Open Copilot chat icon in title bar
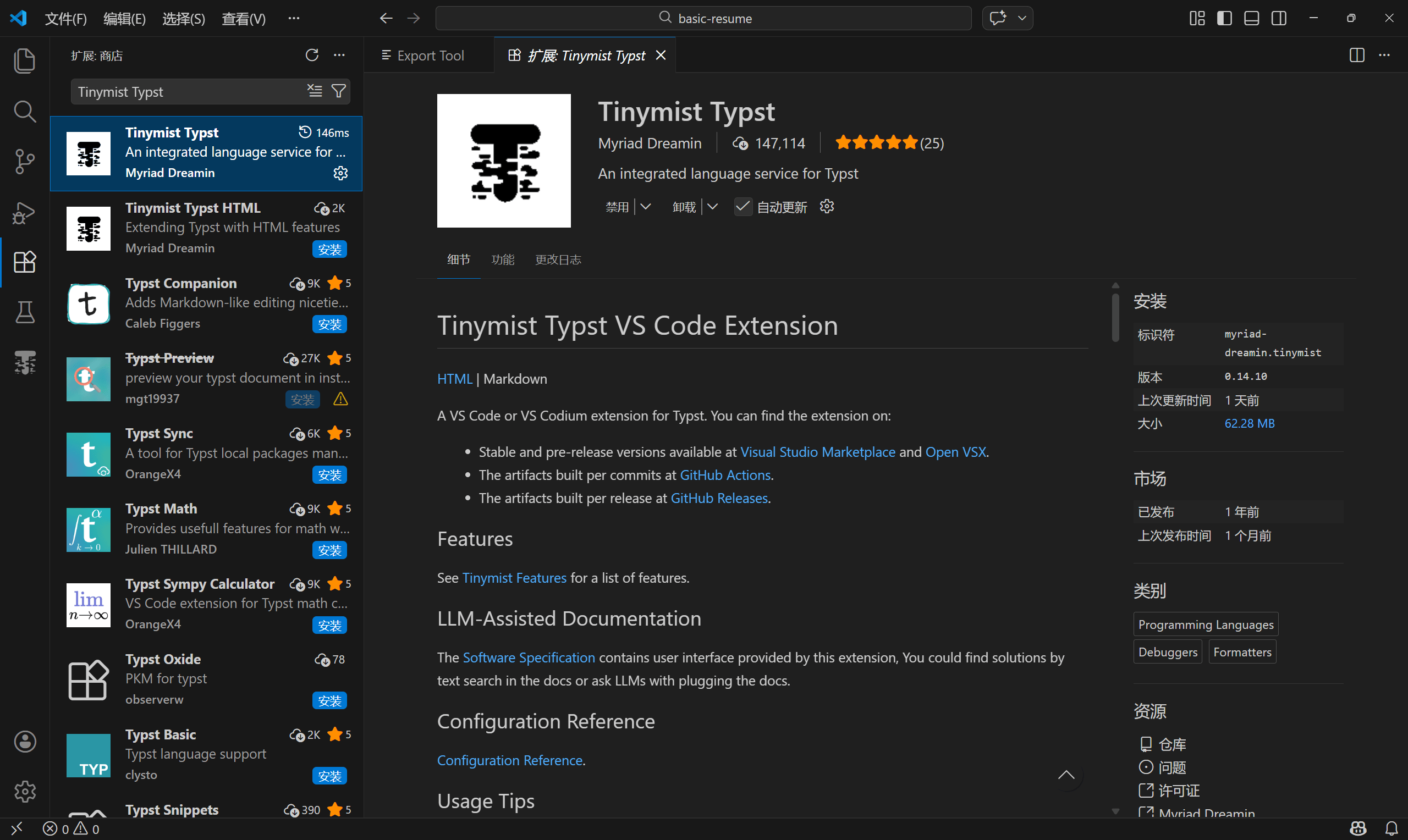The image size is (1408, 840). pos(998,18)
